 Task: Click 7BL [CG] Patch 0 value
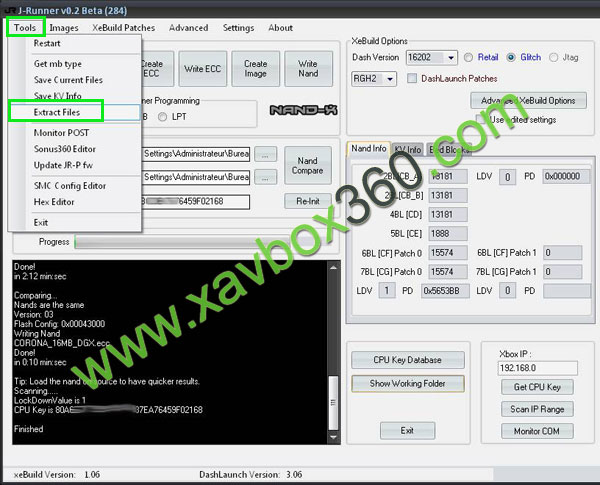(x=448, y=272)
